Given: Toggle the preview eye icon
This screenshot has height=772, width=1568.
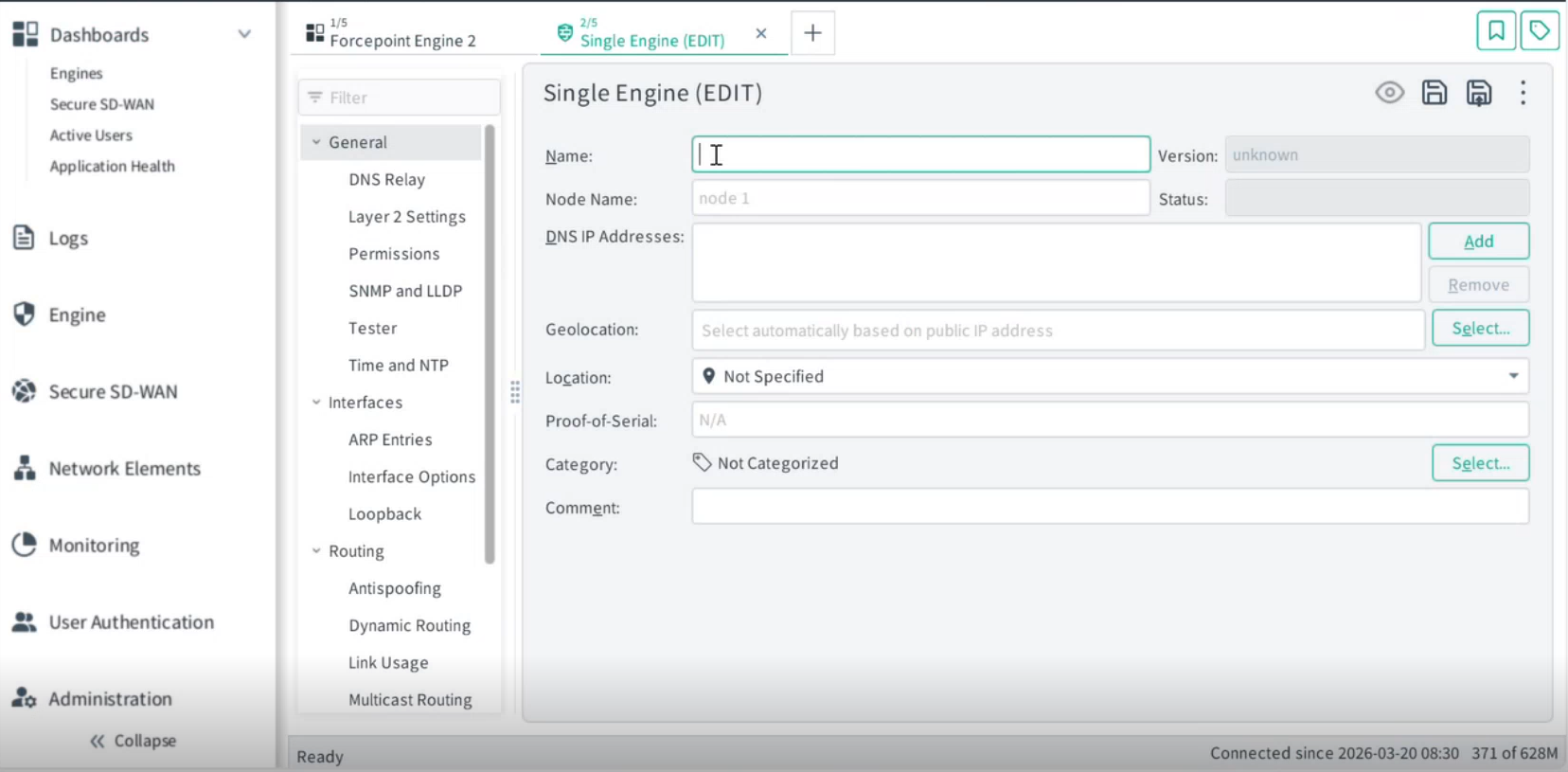Looking at the screenshot, I should click(1390, 92).
